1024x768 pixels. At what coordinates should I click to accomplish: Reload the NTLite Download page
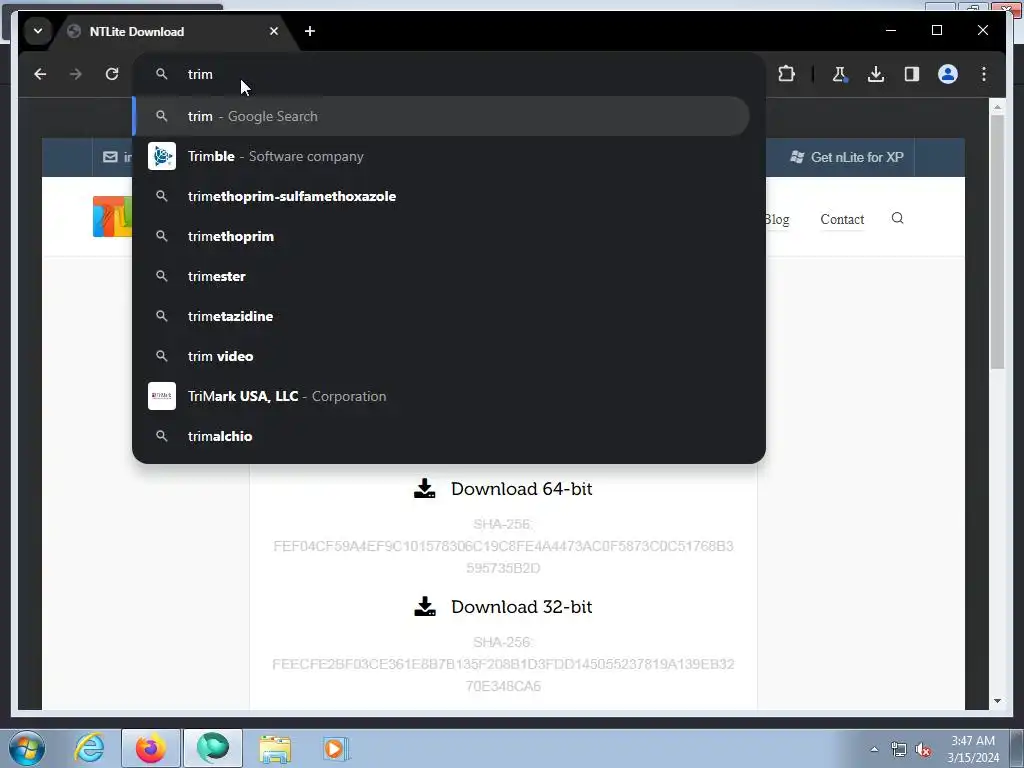click(x=112, y=74)
